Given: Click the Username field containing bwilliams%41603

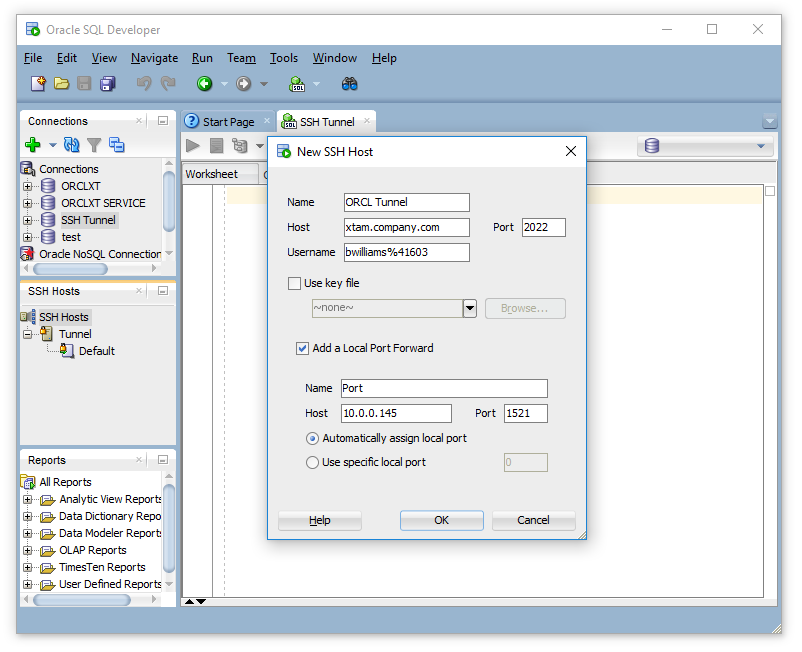Looking at the screenshot, I should 406,252.
